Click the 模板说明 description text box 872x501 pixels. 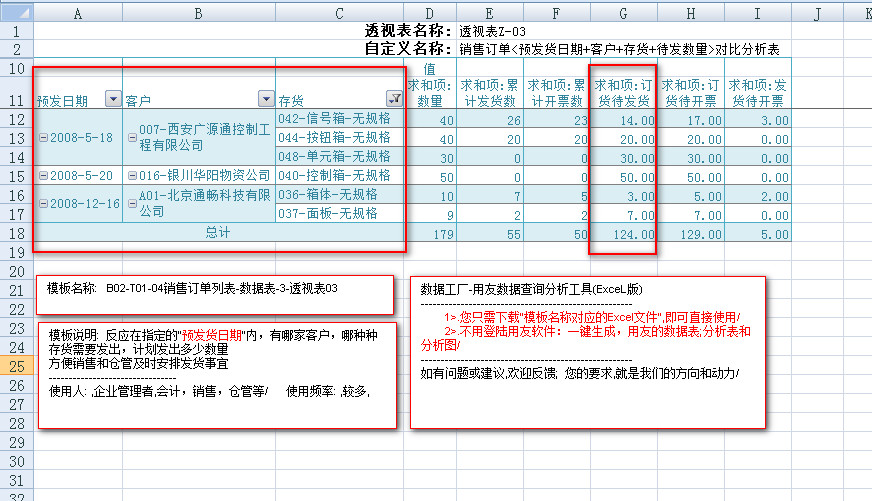pyautogui.click(x=215, y=375)
